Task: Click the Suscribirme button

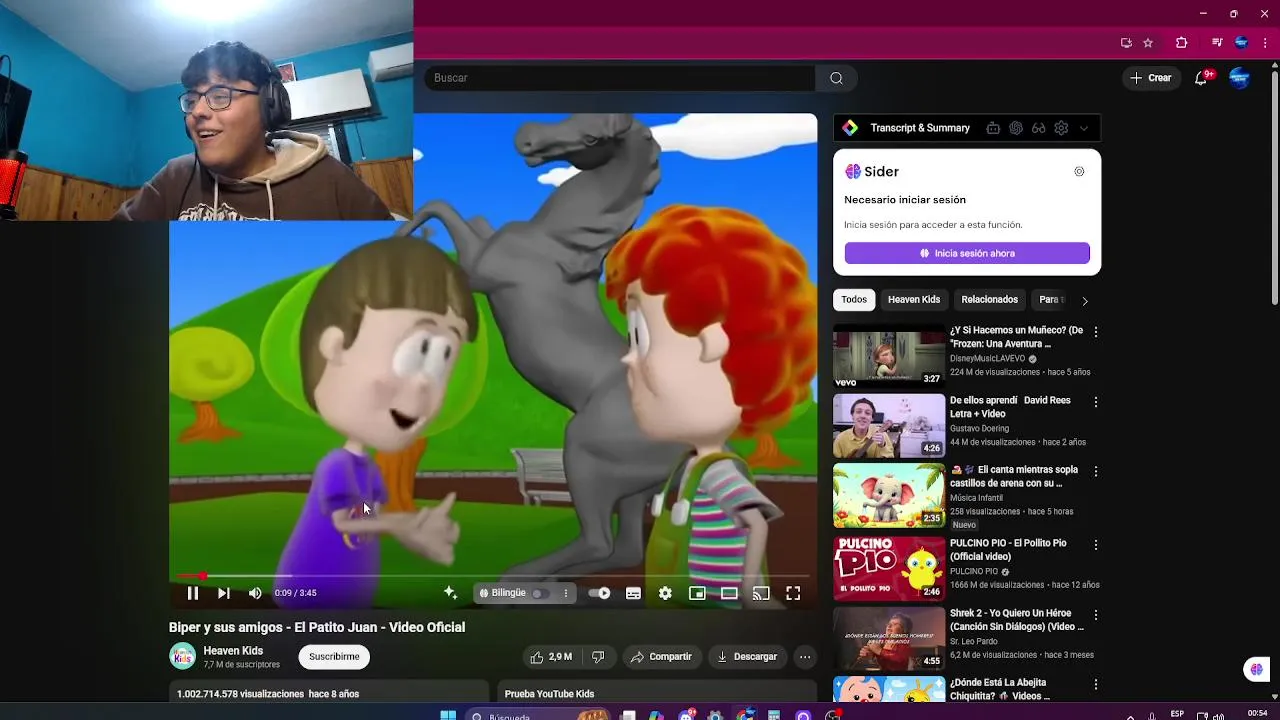Action: pos(334,657)
